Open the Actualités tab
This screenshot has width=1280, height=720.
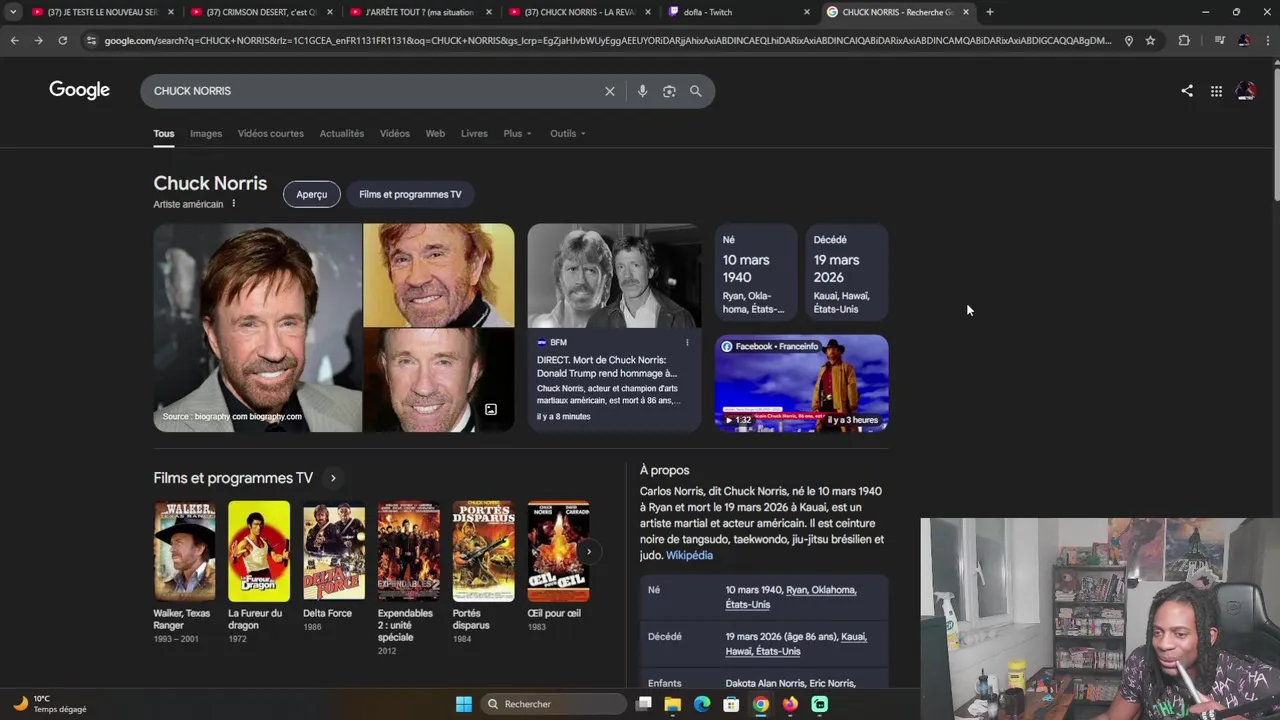[x=342, y=133]
